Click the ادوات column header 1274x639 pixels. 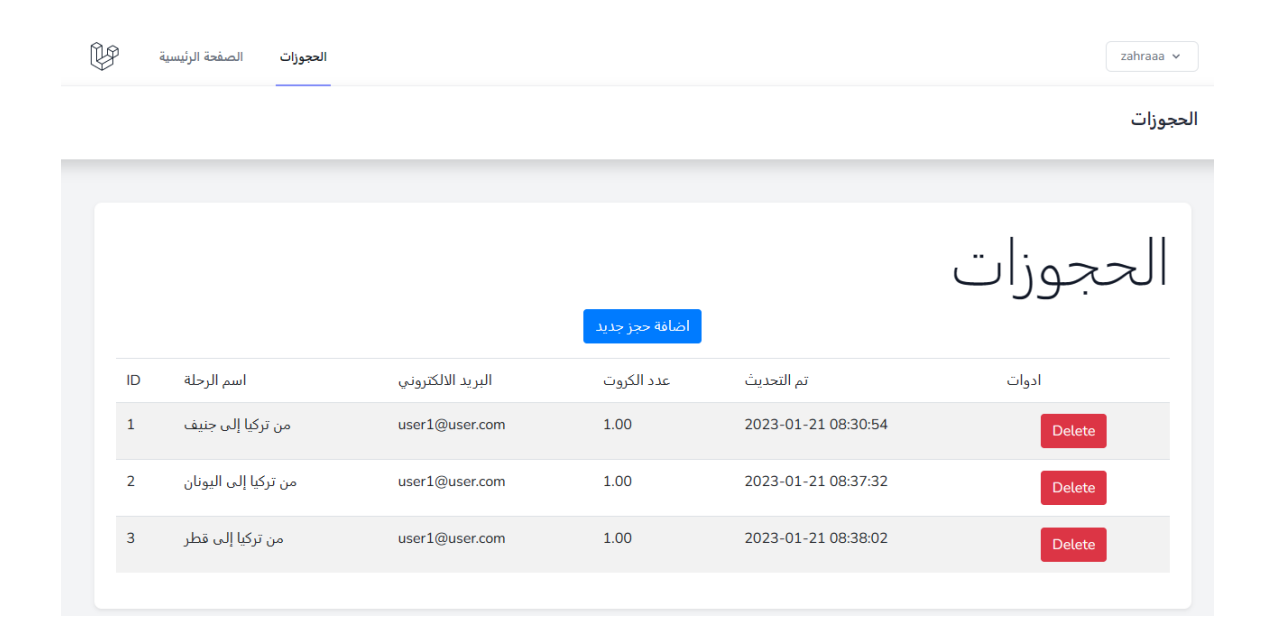click(x=1024, y=381)
